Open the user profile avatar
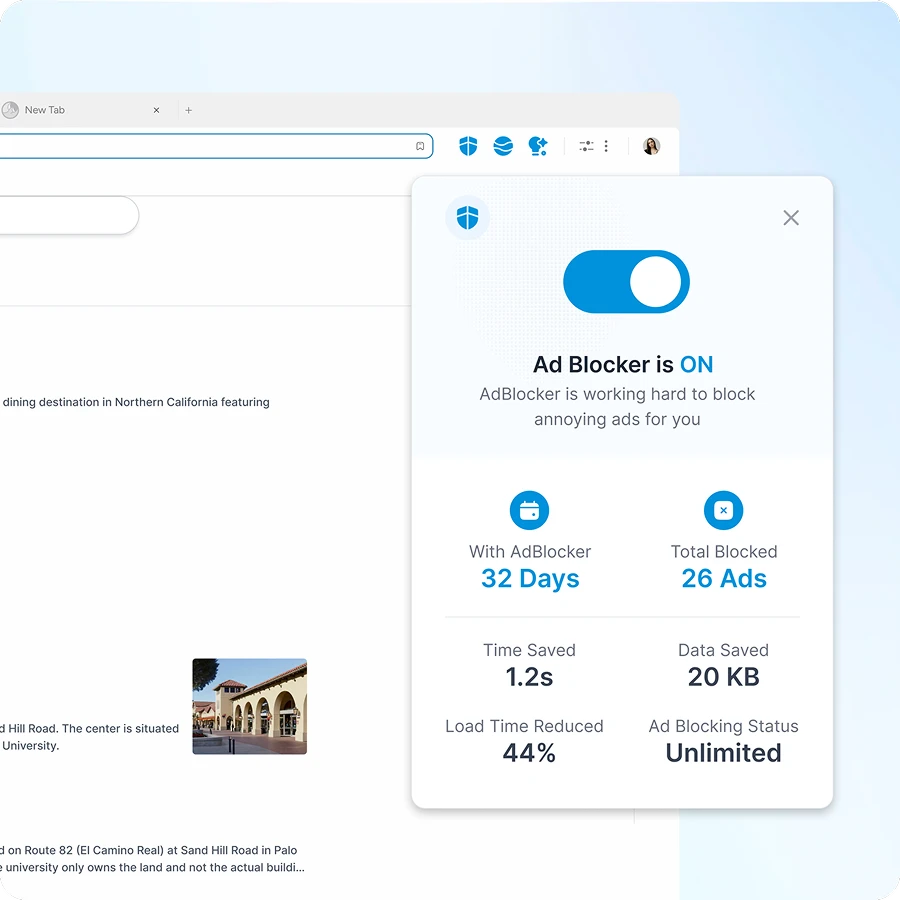 [x=651, y=146]
